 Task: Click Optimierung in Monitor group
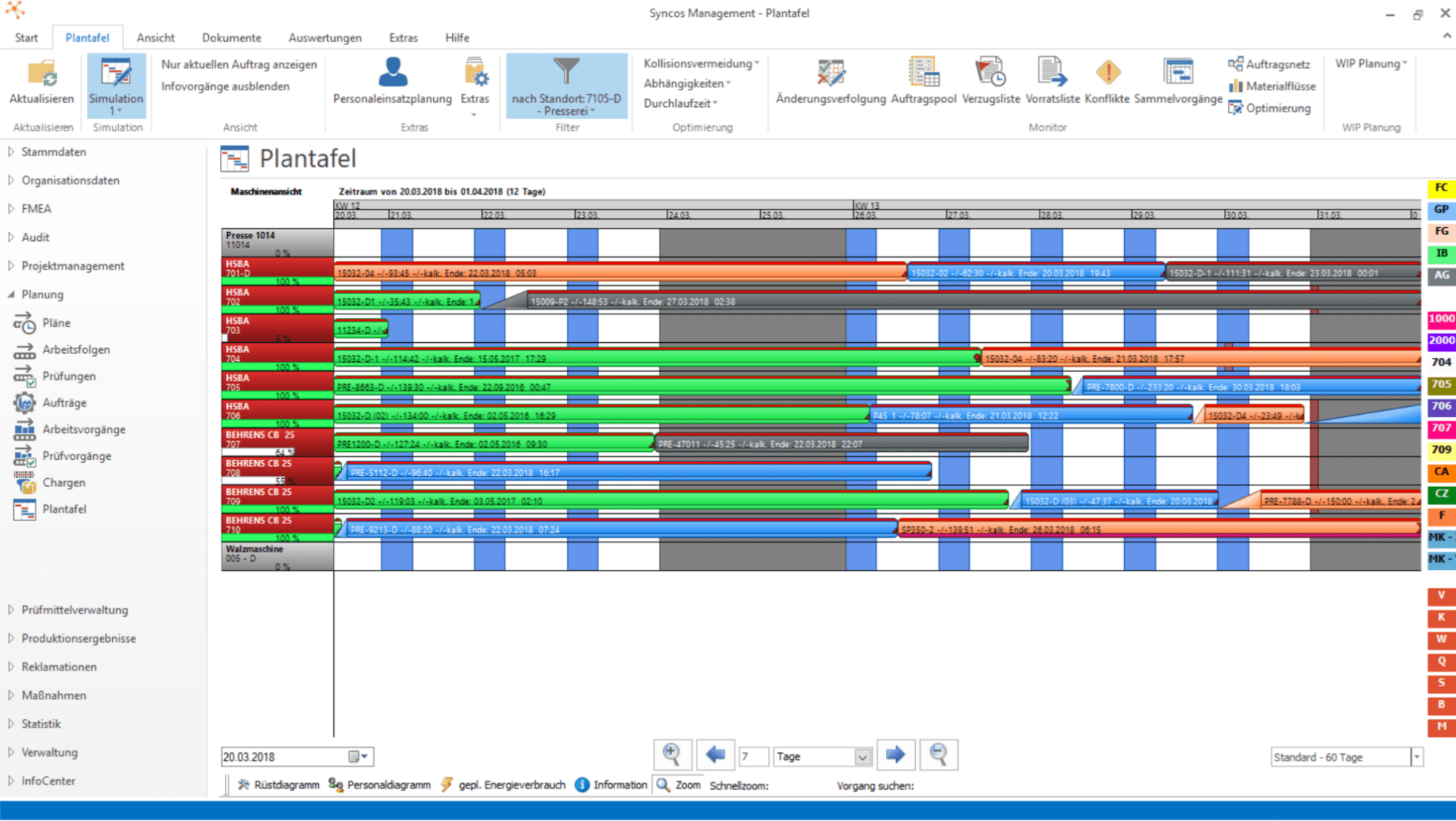point(1269,108)
